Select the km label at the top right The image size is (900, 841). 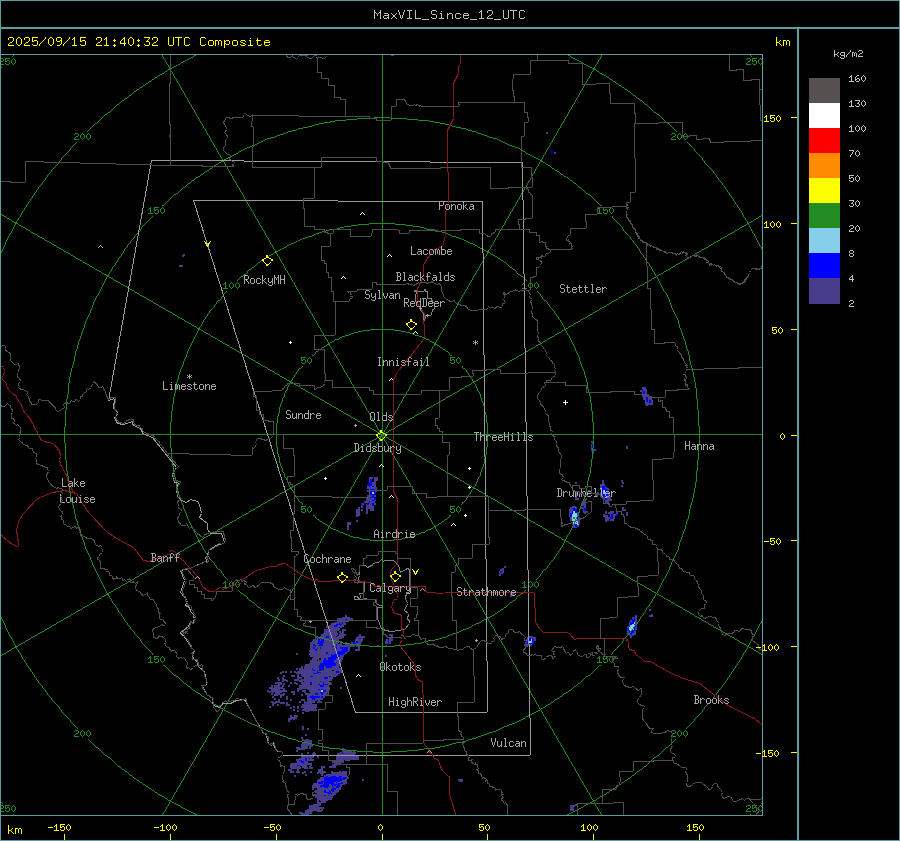click(x=782, y=42)
